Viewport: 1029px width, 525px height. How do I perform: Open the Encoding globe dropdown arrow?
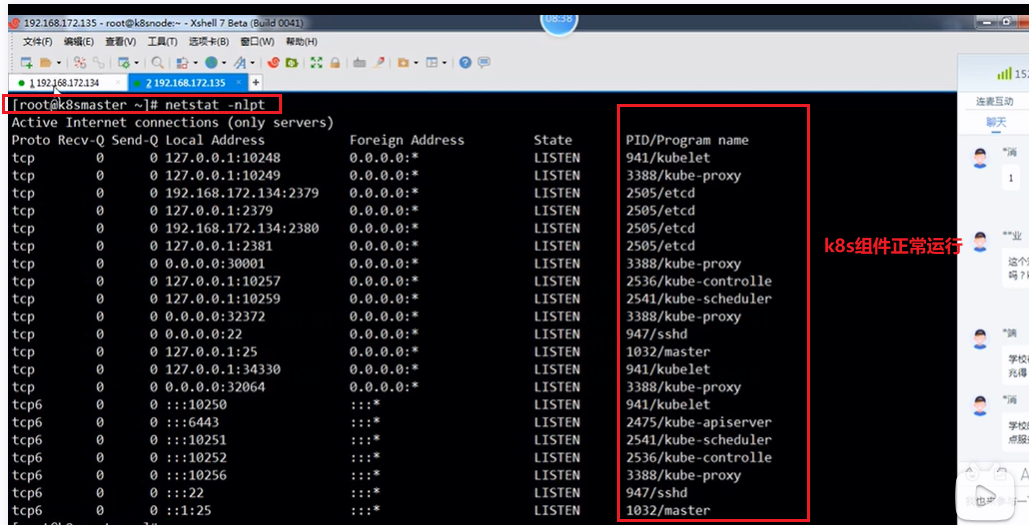pos(224,63)
